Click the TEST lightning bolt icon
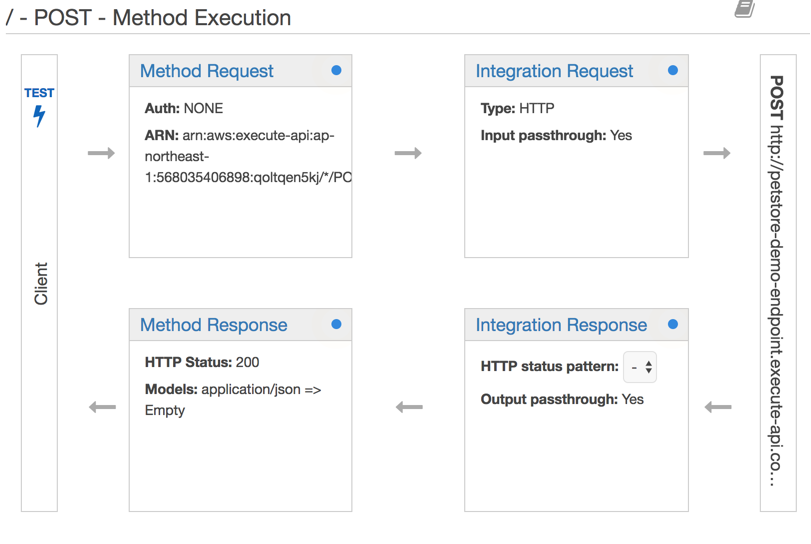 39,116
